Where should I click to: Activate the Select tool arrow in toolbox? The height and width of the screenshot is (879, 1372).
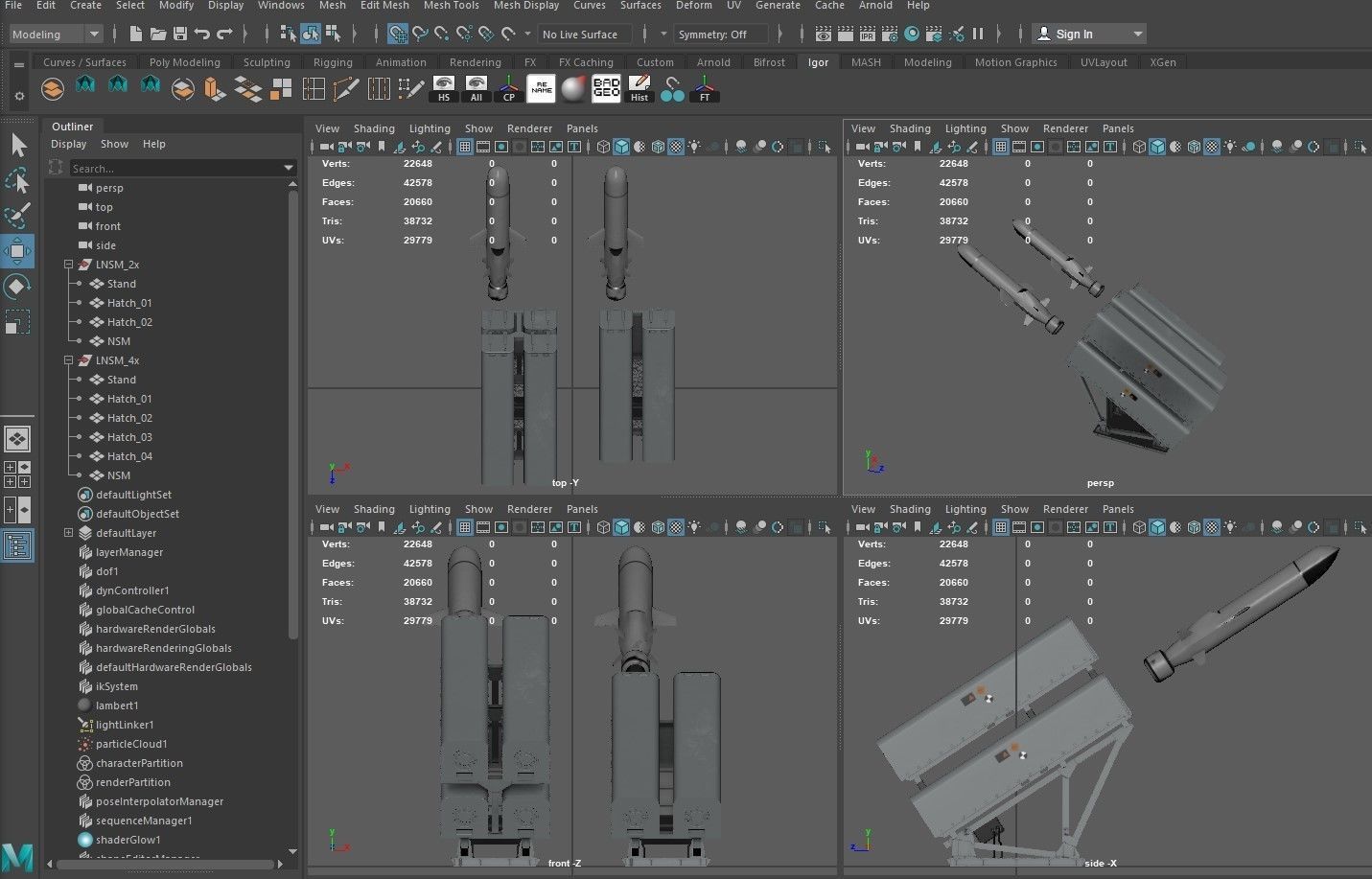coord(17,146)
